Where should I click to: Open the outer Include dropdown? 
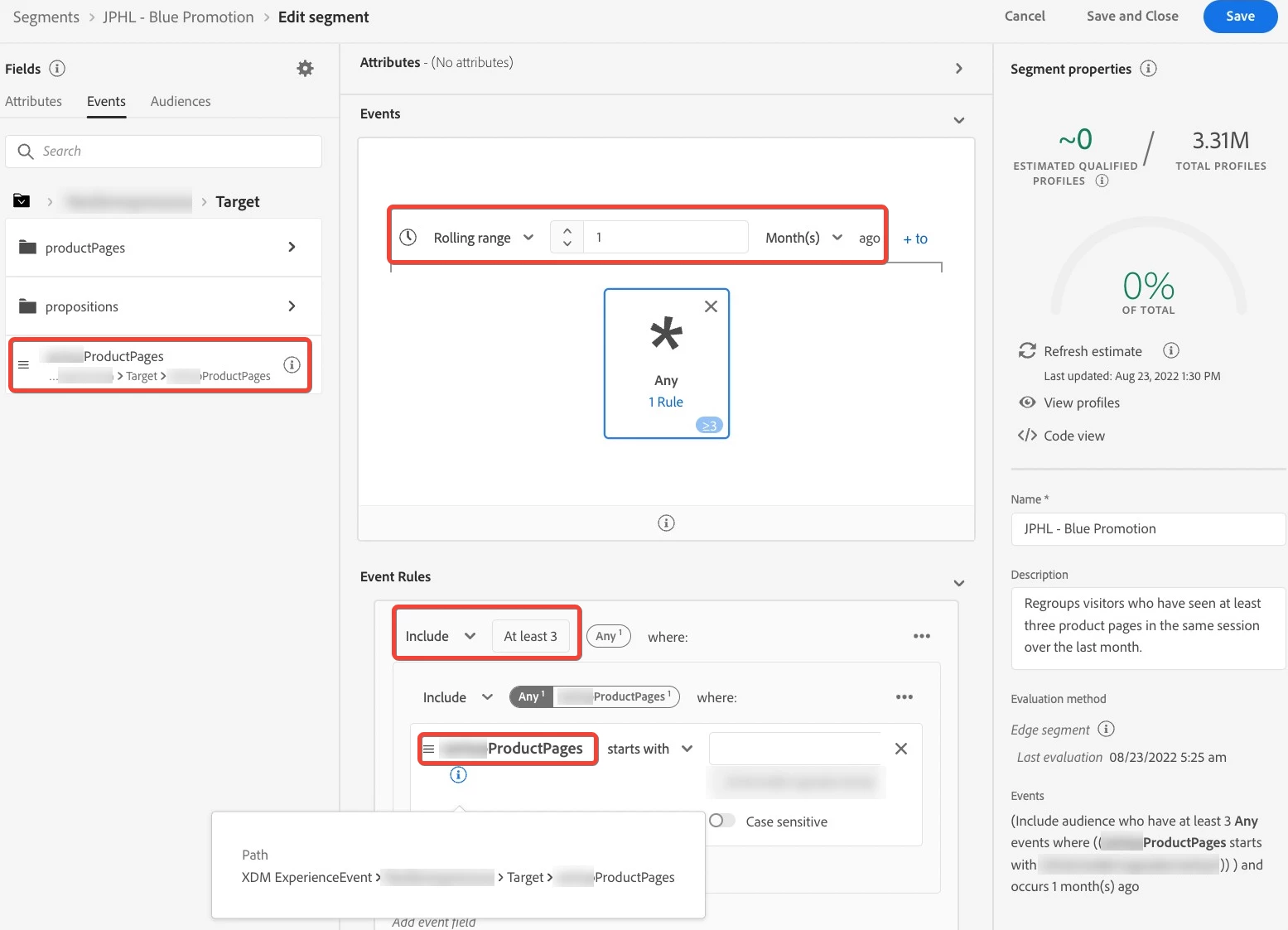(441, 636)
